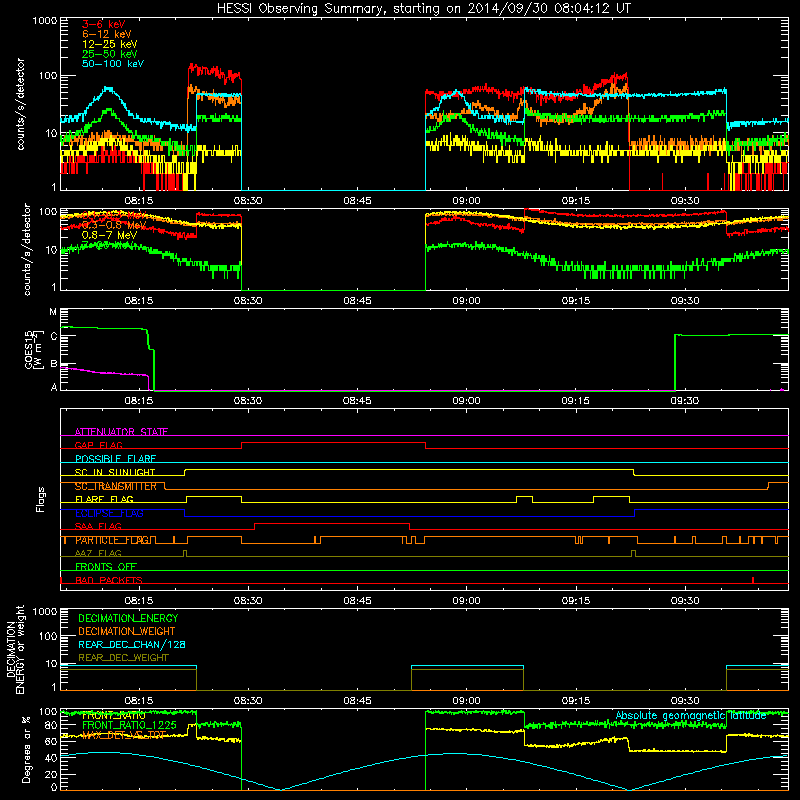
Task: Click the 80 tick label of bottom panel
Action: tap(51, 726)
